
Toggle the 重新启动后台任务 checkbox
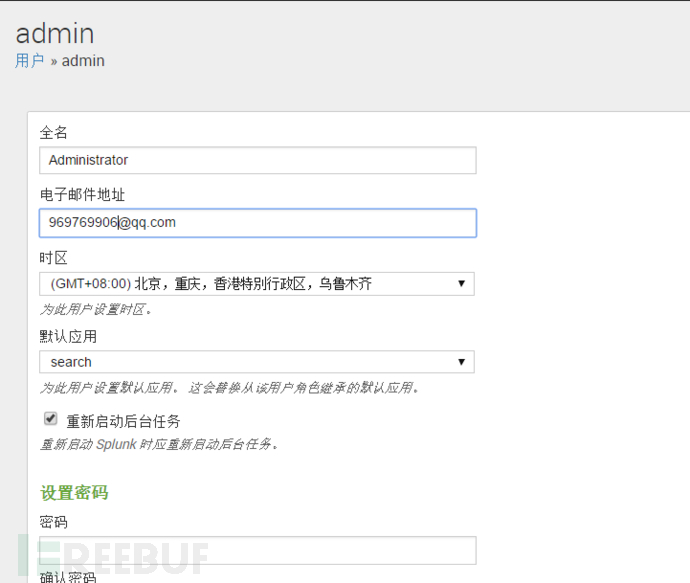click(51, 418)
